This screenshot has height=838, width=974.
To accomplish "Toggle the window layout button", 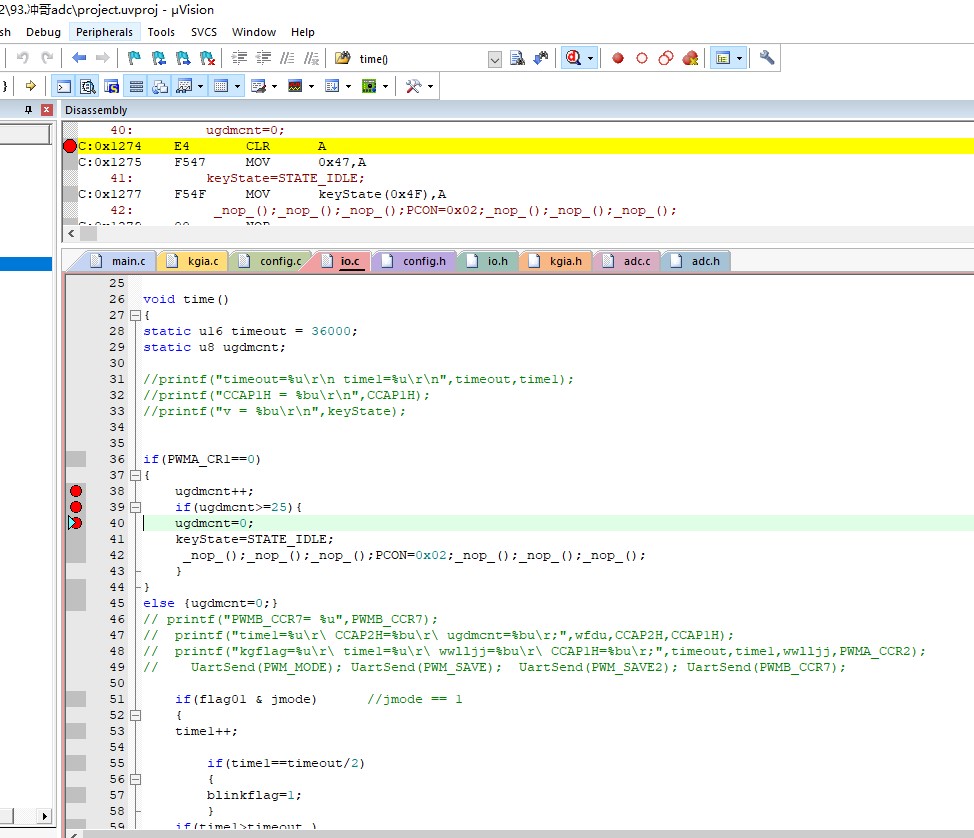I will [722, 58].
